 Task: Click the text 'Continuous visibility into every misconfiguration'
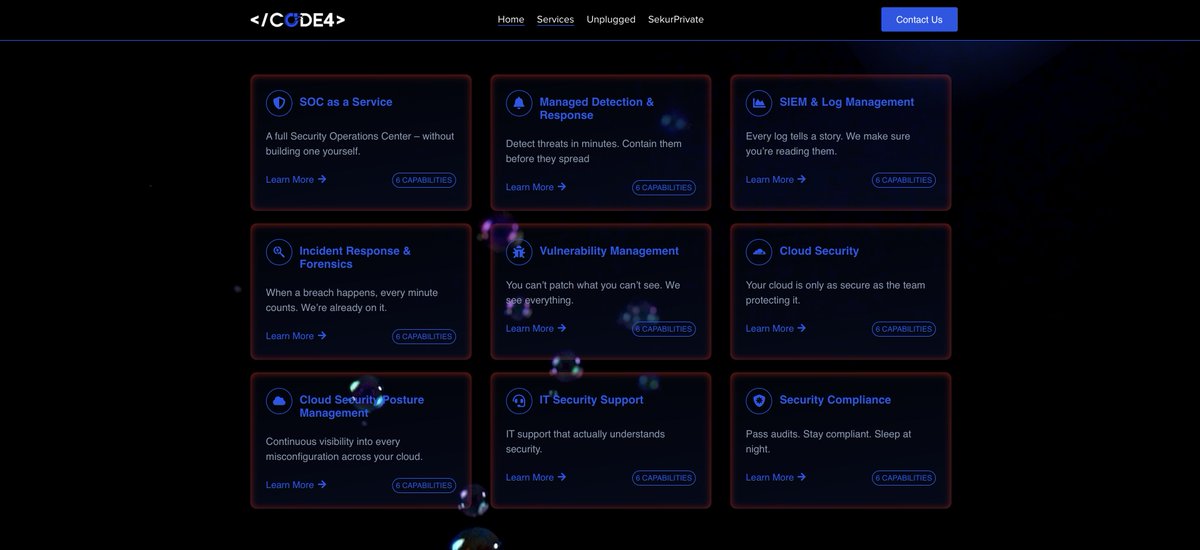pos(344,449)
